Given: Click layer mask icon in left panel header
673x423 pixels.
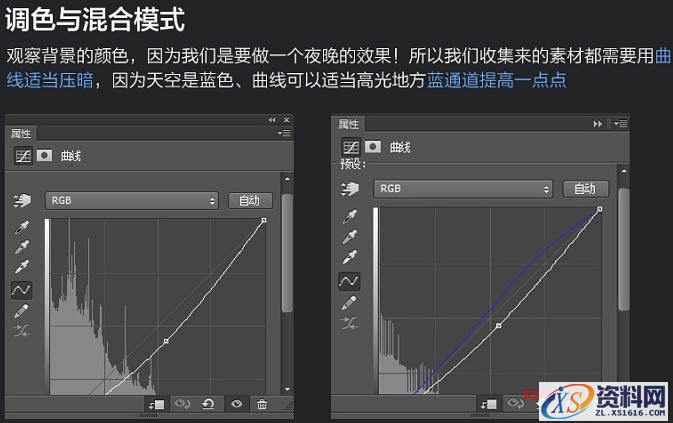Looking at the screenshot, I should [x=44, y=155].
